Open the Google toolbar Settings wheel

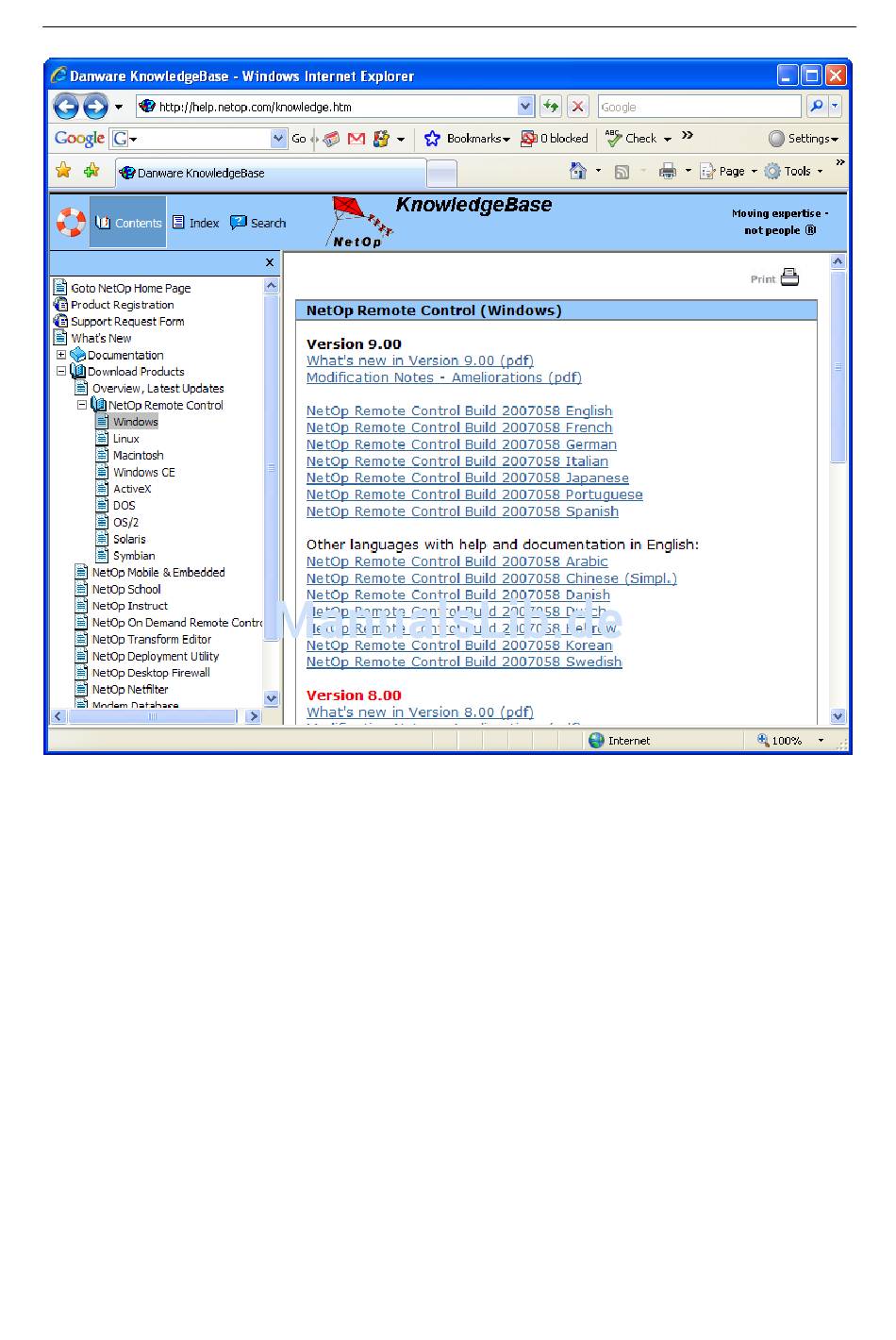776,139
